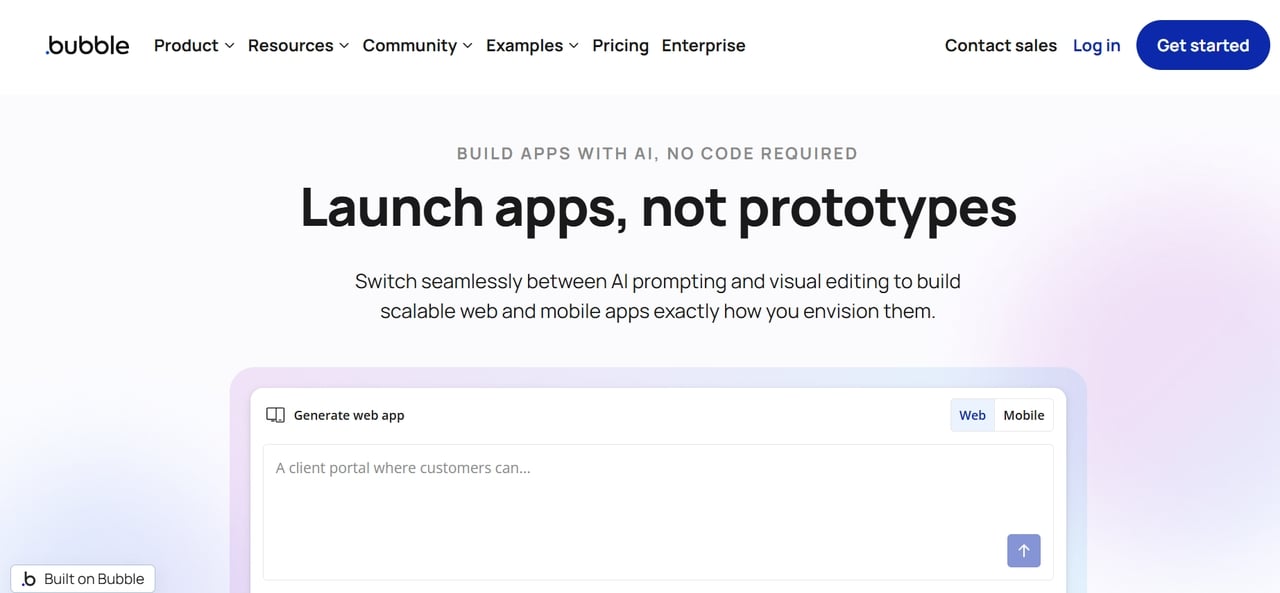Click 'BUILD APPS WITH AI, NO CODE REQUIRED' text
Viewport: 1280px width, 593px height.
(x=657, y=153)
